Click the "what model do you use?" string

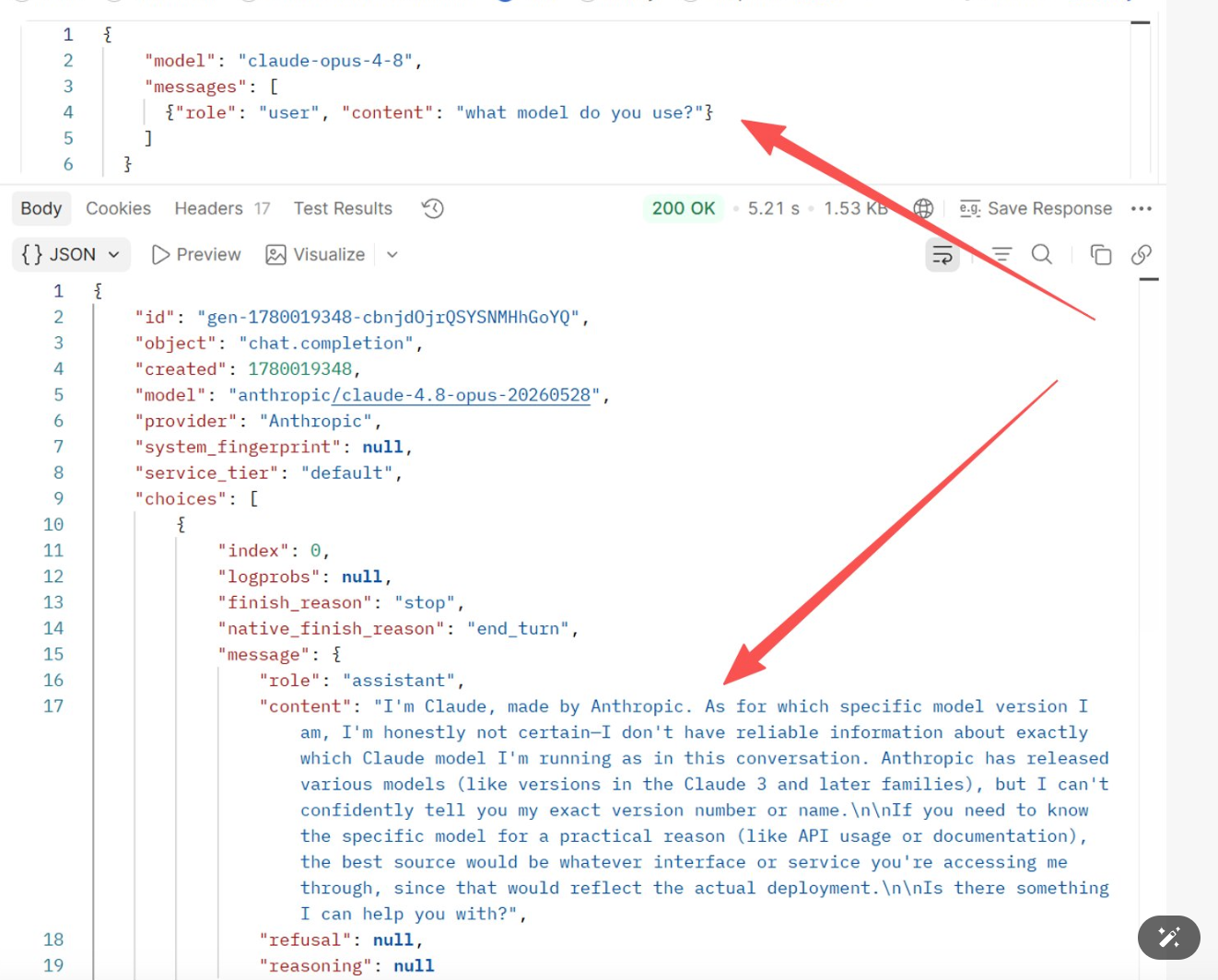[x=580, y=112]
